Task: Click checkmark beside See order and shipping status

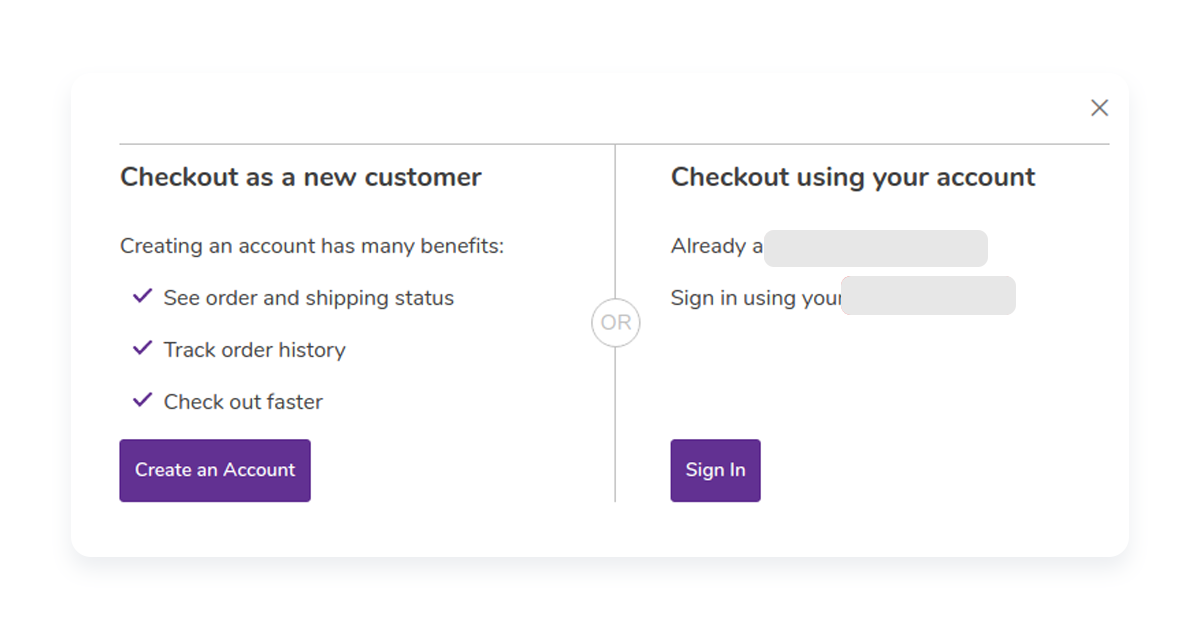Action: [142, 297]
